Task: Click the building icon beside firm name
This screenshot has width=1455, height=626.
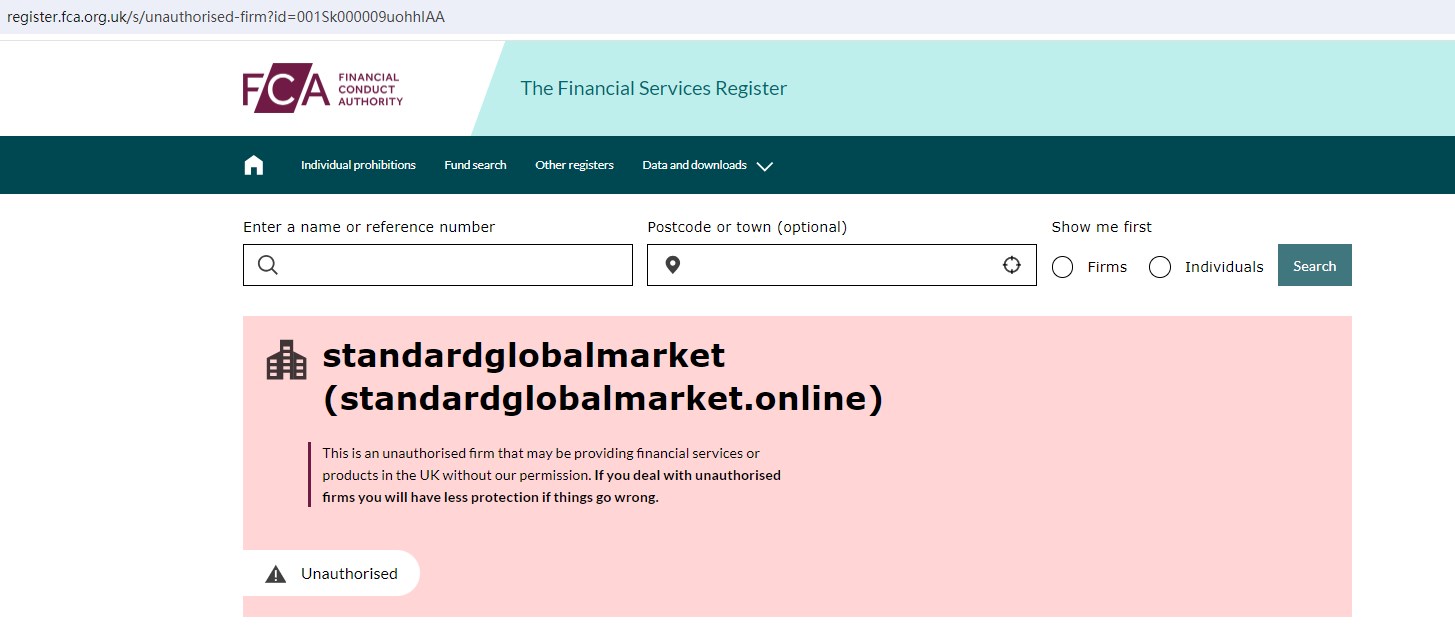Action: tap(287, 360)
